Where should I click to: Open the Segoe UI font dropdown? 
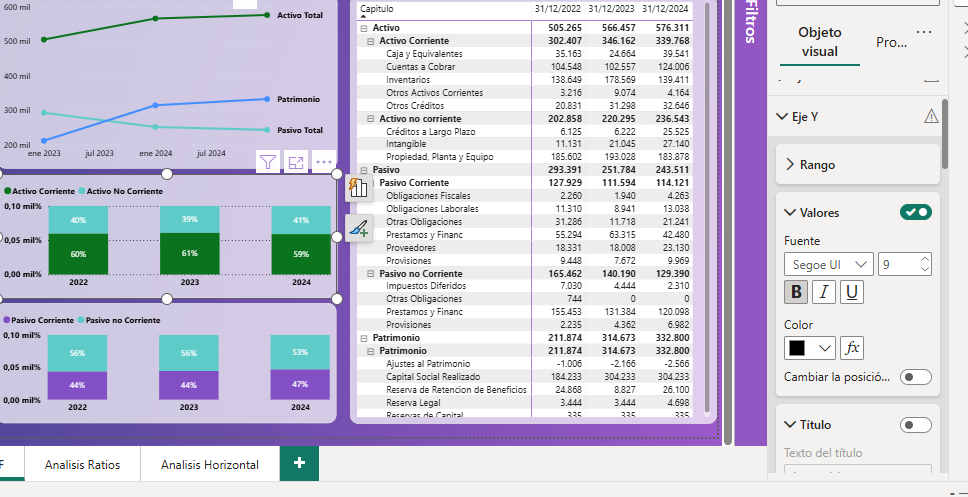tap(828, 265)
